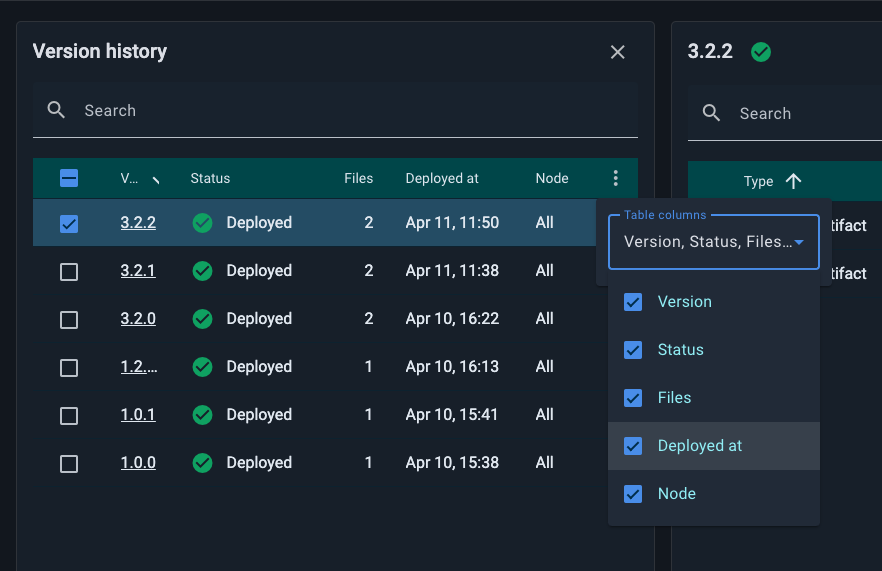Open version 1.0.1 link
Viewport: 882px width, 571px height.
point(138,415)
